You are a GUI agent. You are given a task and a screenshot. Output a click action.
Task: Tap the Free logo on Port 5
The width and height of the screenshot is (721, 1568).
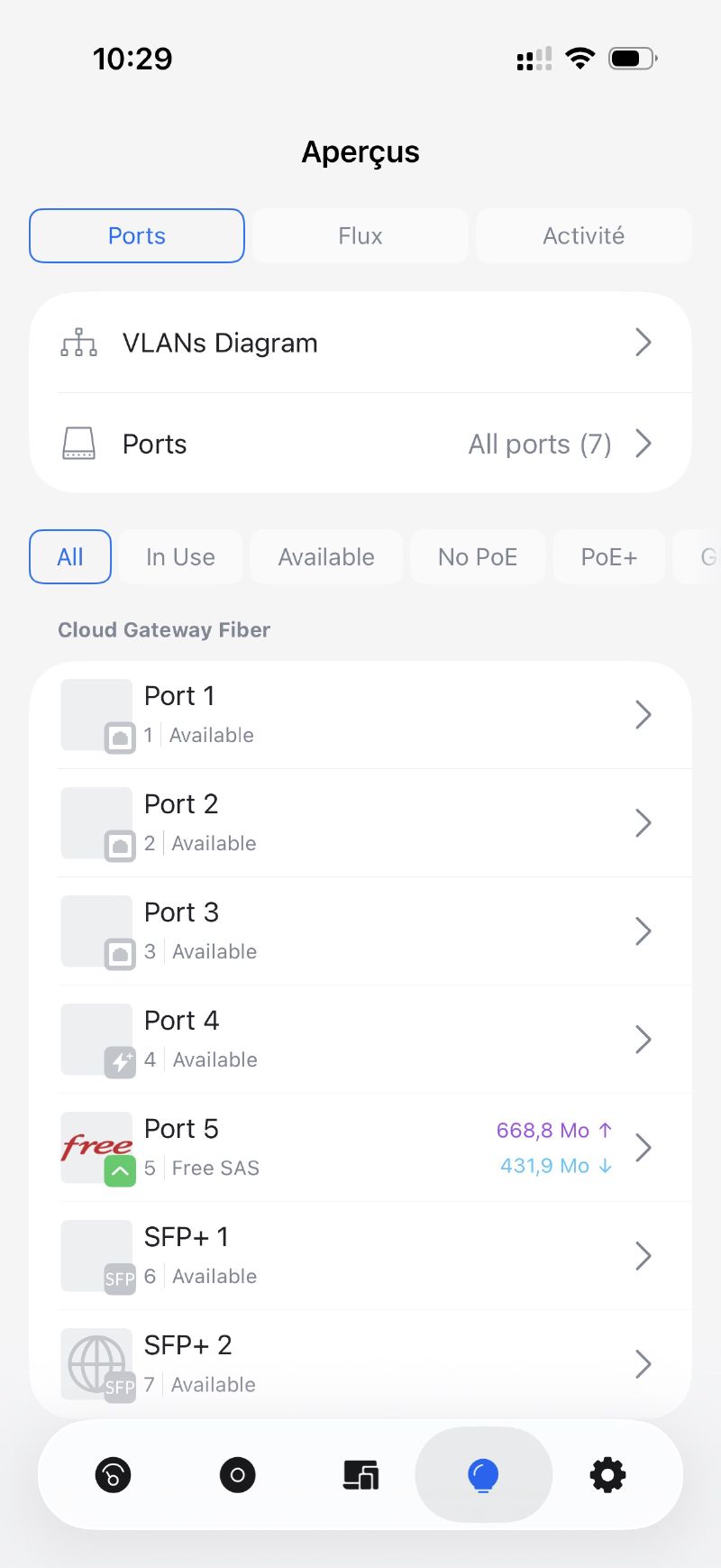click(96, 1147)
